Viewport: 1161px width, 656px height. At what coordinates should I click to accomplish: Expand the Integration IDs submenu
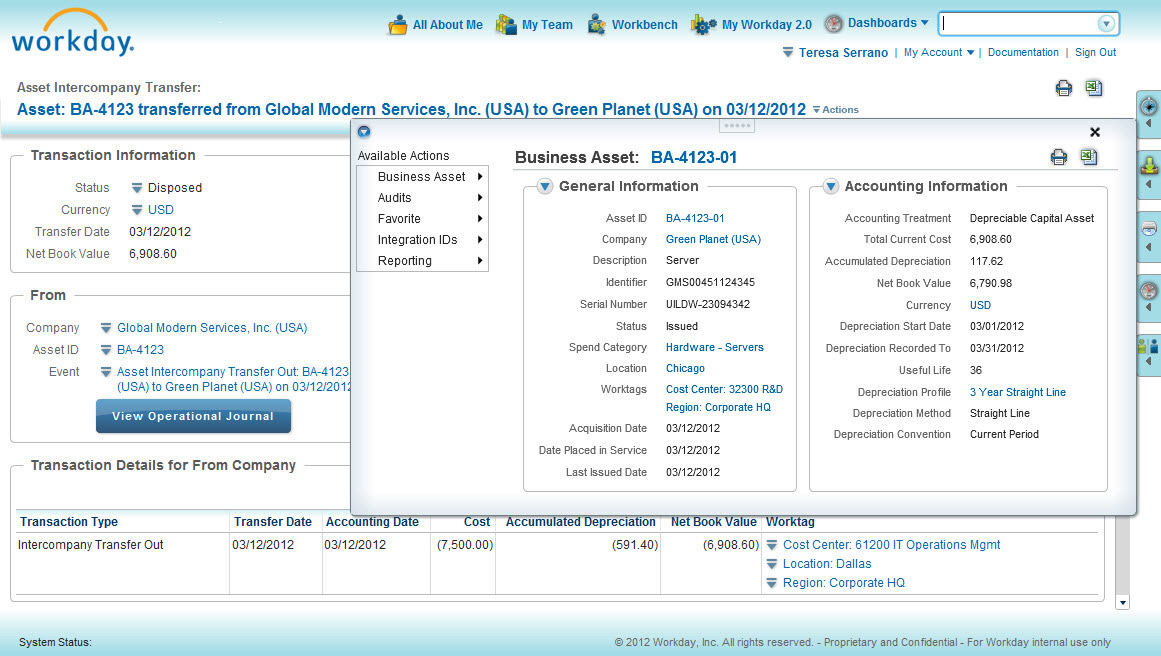click(x=422, y=240)
